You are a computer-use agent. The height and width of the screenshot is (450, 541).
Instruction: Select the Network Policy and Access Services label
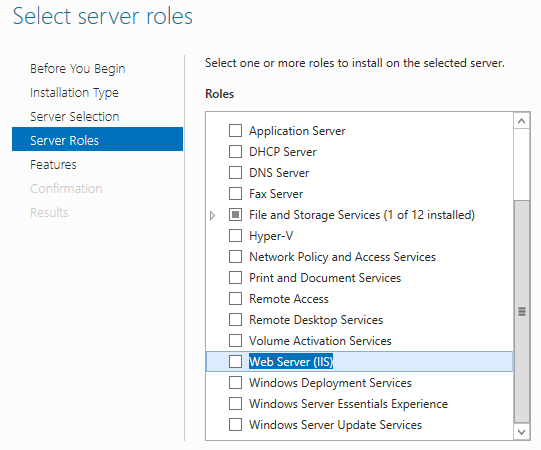pos(343,257)
